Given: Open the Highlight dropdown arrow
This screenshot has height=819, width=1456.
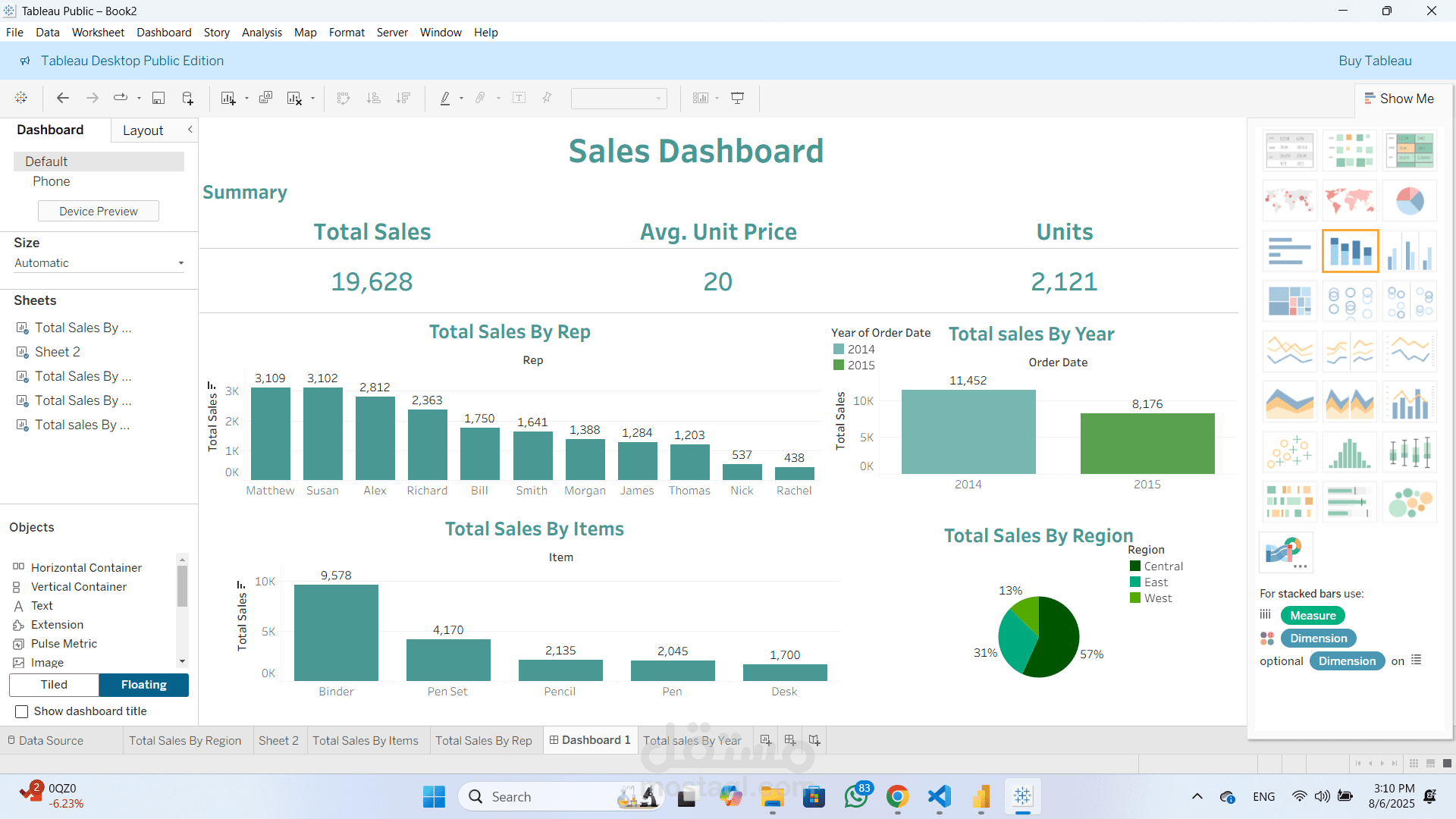Looking at the screenshot, I should (x=461, y=99).
